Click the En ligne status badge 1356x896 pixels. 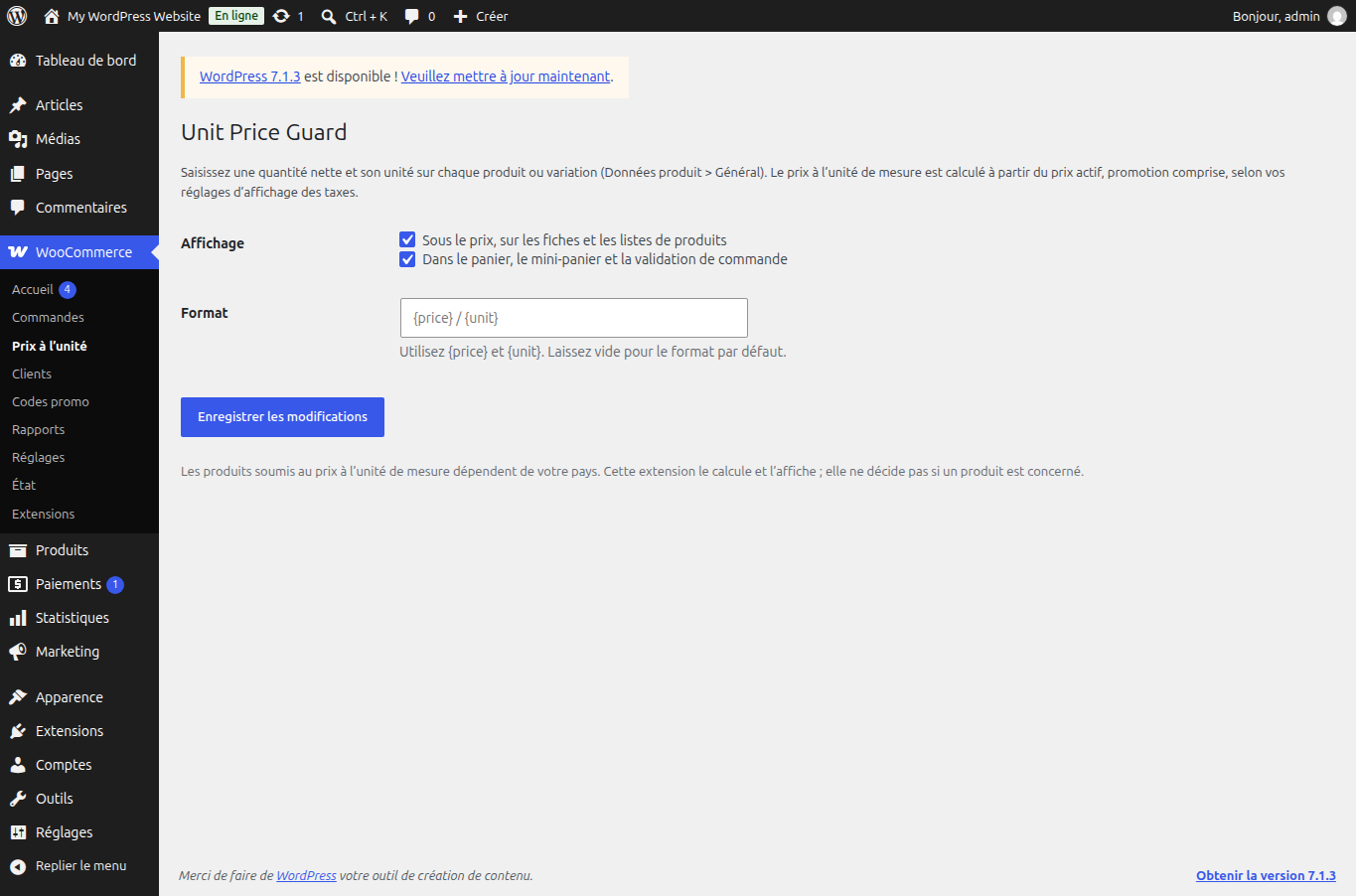236,16
